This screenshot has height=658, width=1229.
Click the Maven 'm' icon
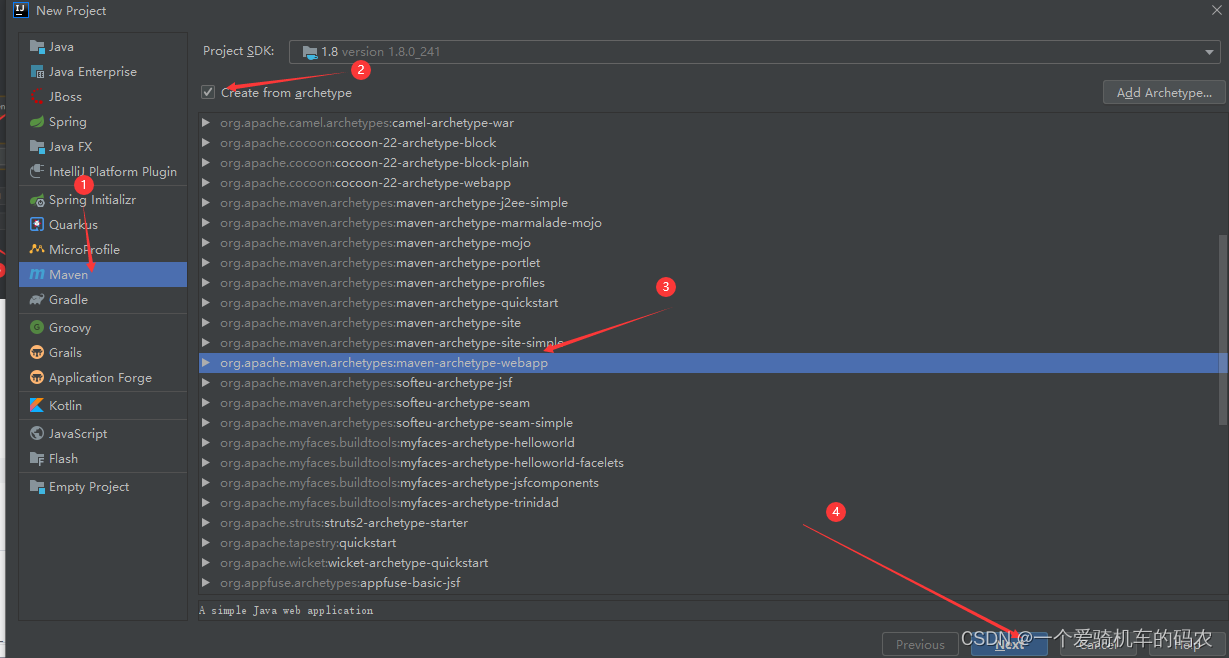pos(37,275)
